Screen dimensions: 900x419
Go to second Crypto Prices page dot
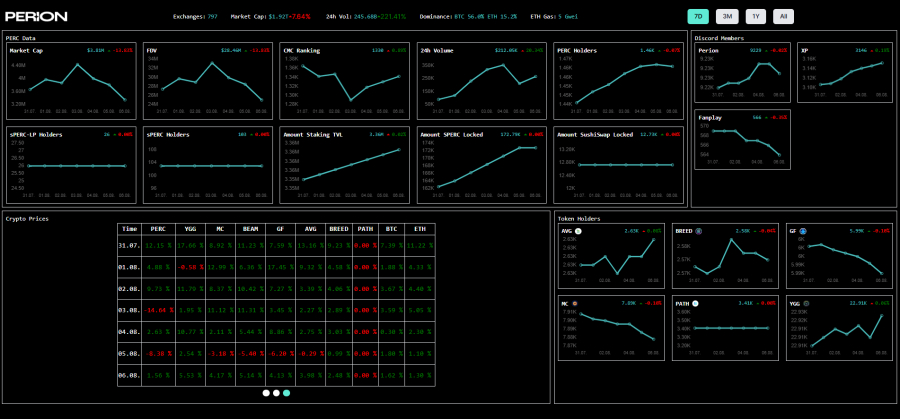[x=276, y=393]
